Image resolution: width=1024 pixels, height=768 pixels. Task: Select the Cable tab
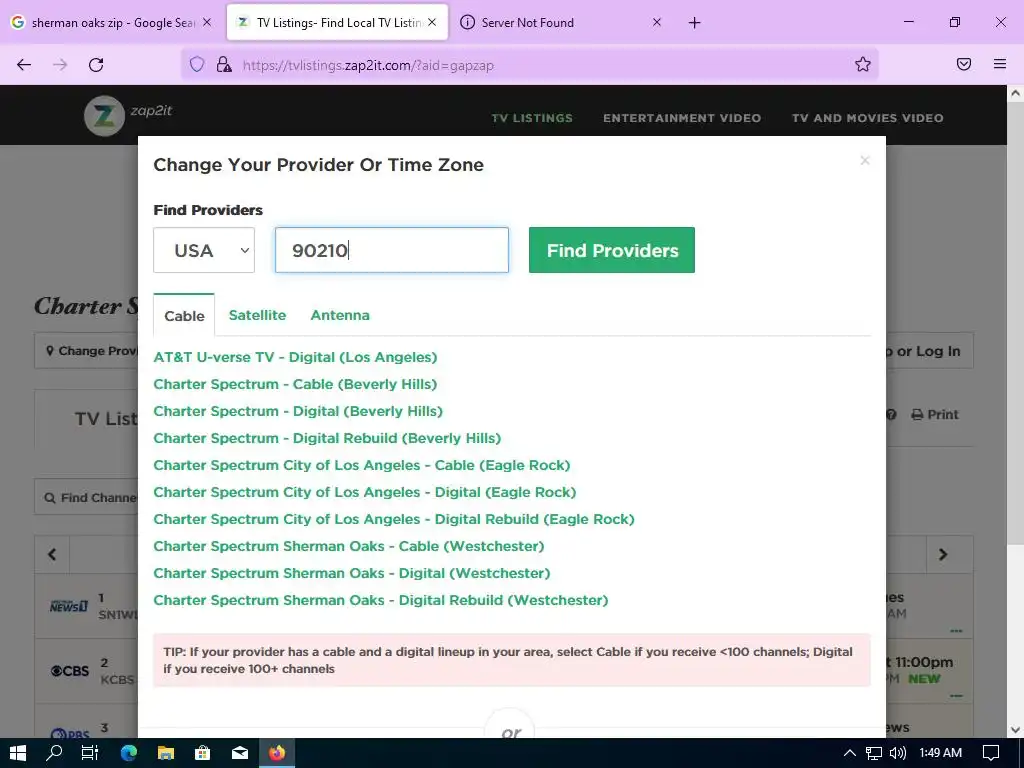click(184, 315)
